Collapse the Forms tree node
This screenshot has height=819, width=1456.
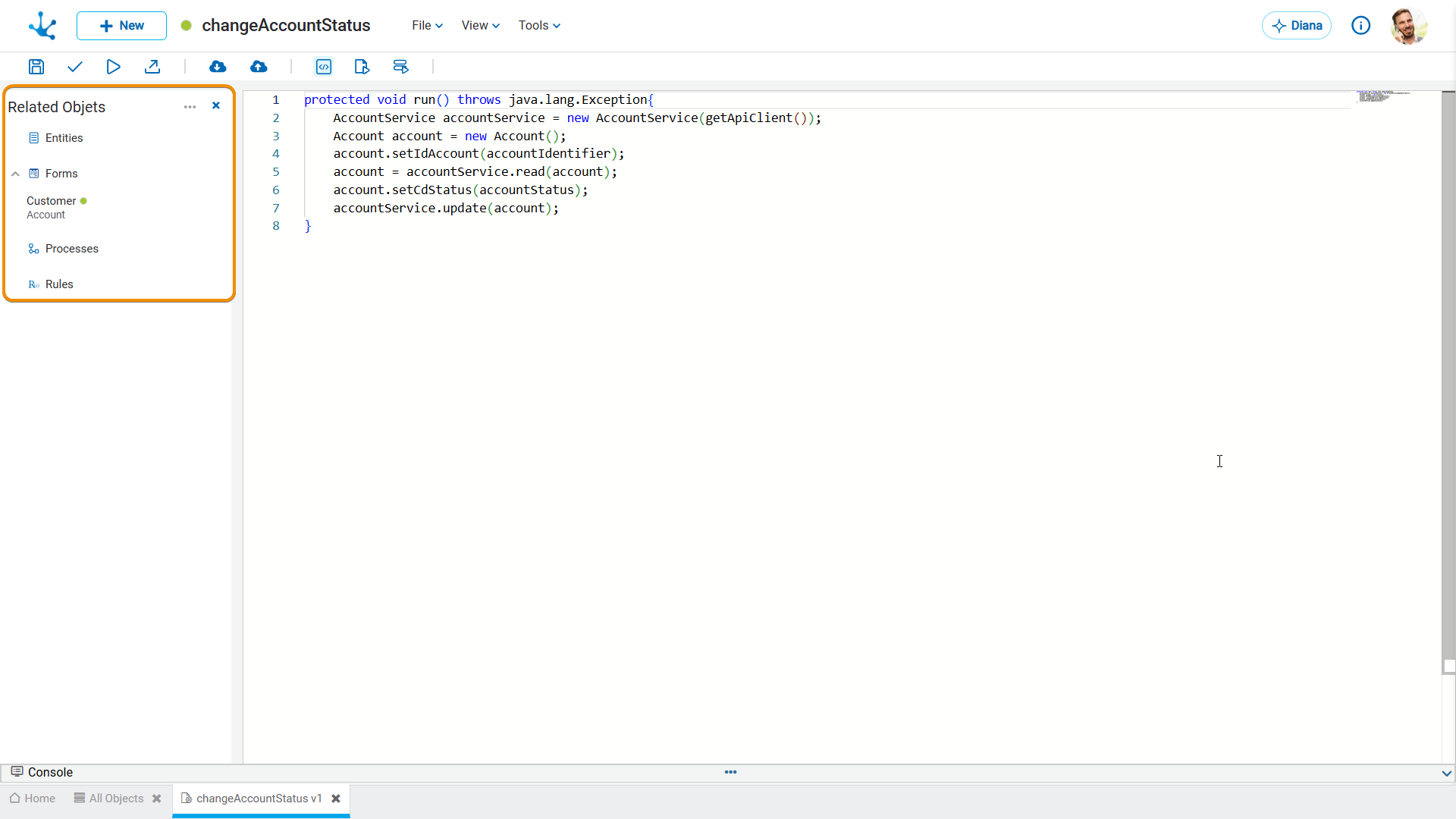15,174
